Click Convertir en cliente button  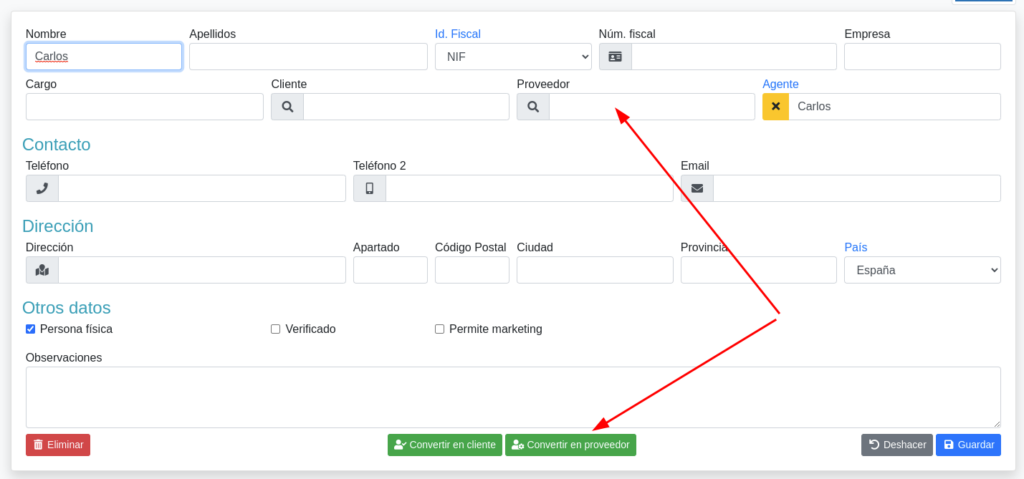click(x=445, y=445)
